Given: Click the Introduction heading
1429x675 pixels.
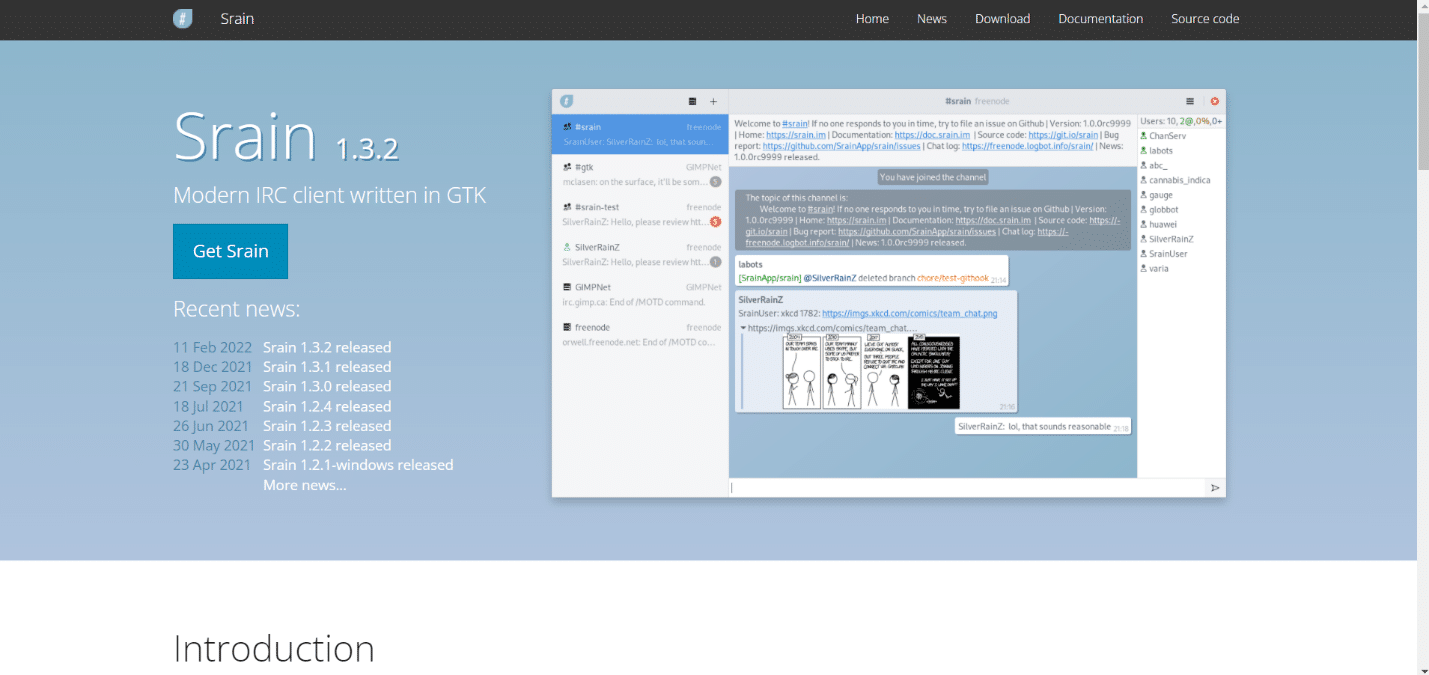Looking at the screenshot, I should pos(274,649).
